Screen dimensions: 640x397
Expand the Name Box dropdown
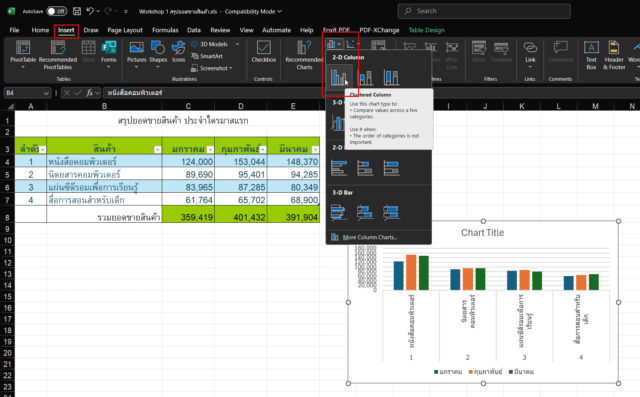46,93
